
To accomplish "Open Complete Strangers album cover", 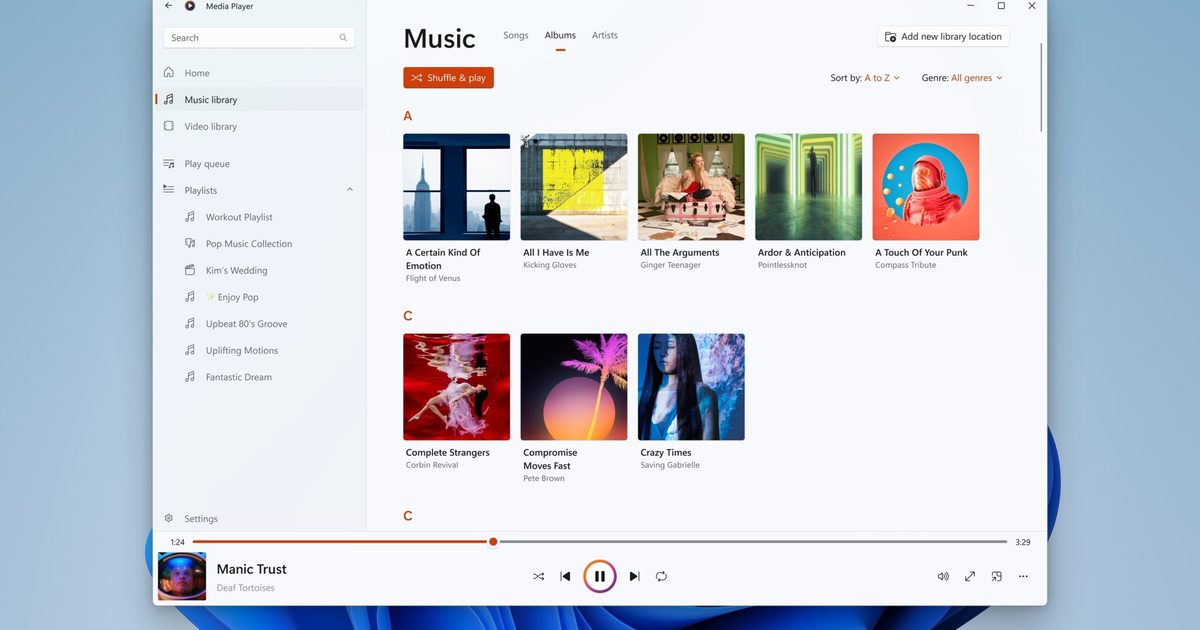I will coord(457,387).
